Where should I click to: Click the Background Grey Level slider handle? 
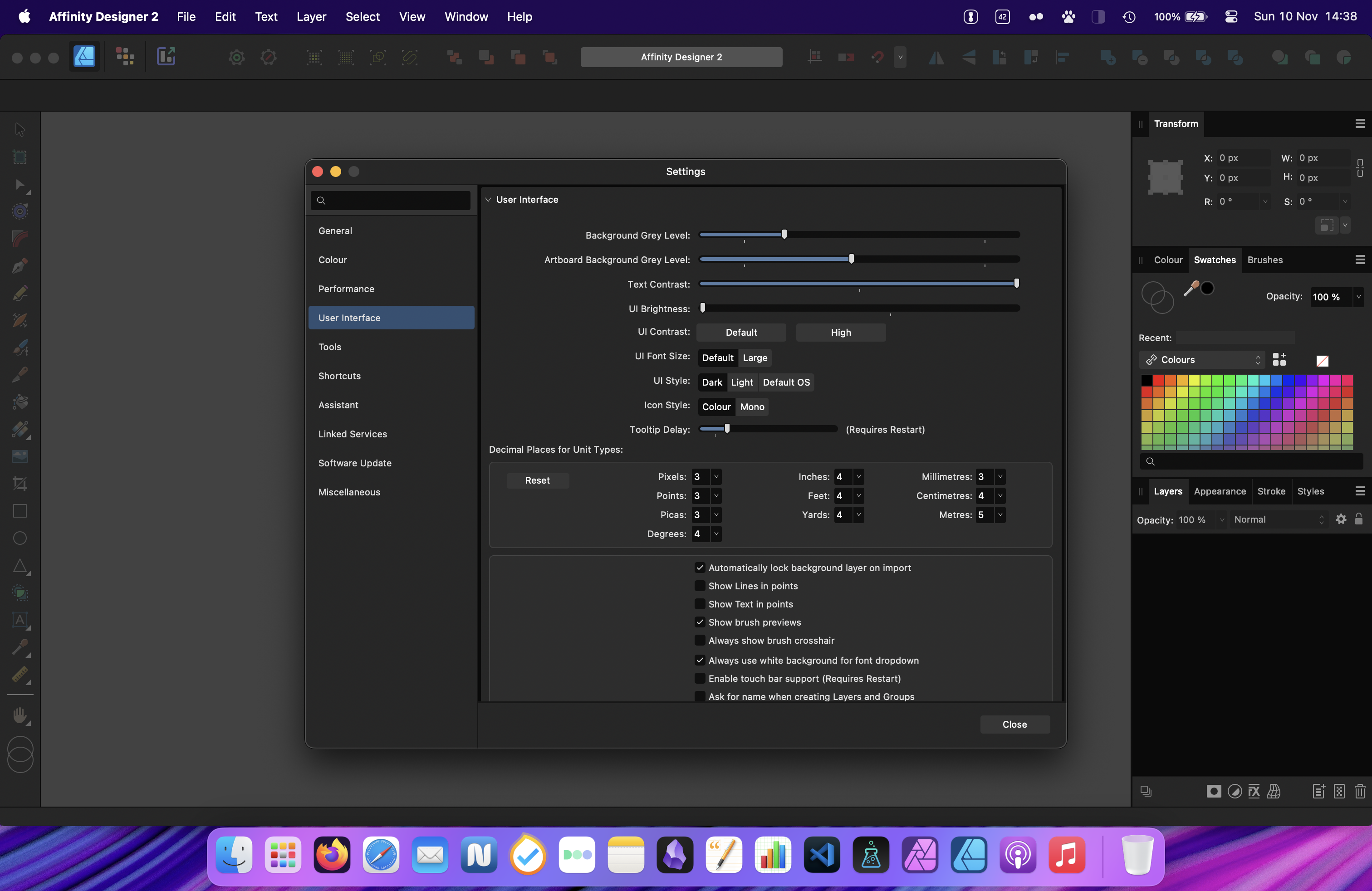784,234
